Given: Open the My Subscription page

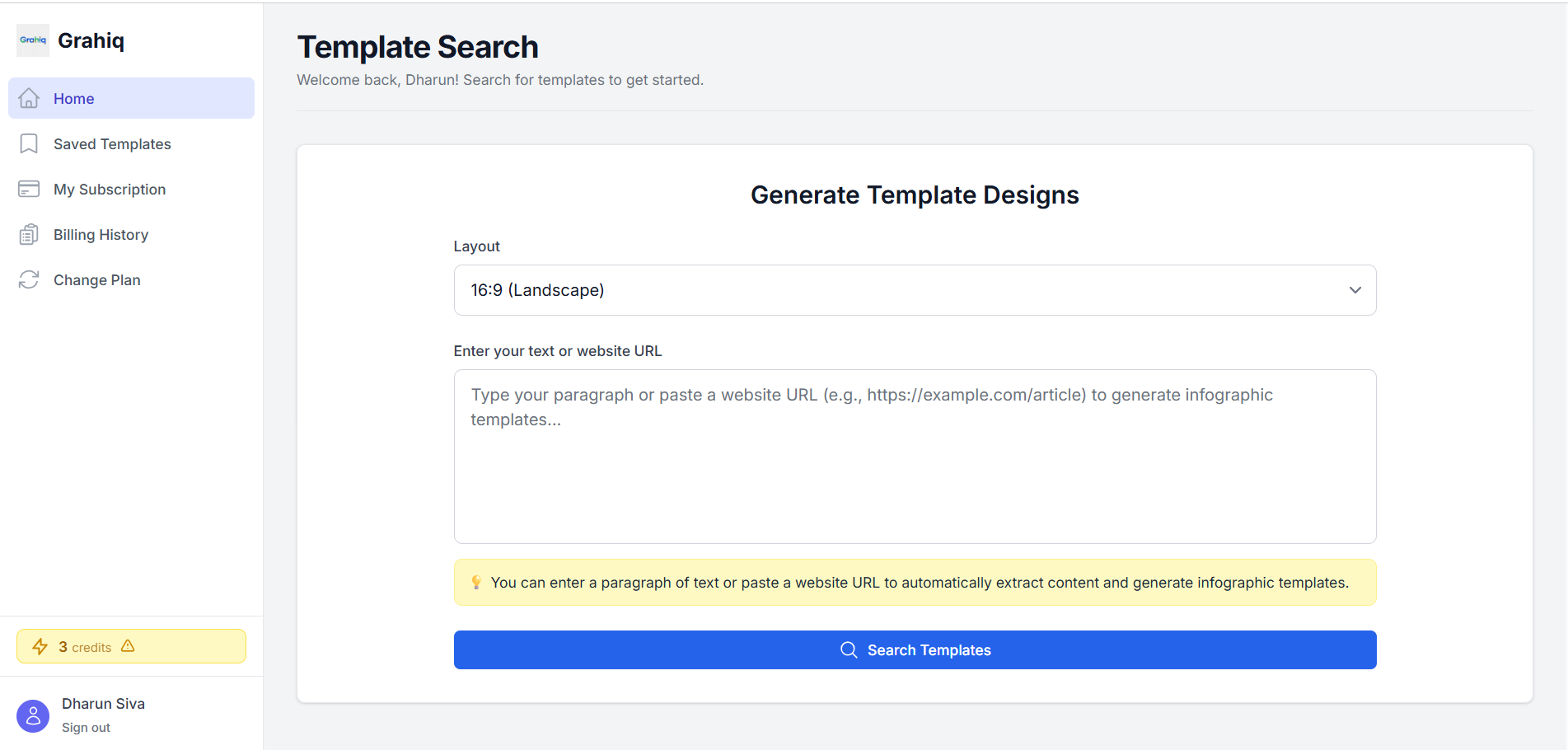Looking at the screenshot, I should click(x=110, y=190).
